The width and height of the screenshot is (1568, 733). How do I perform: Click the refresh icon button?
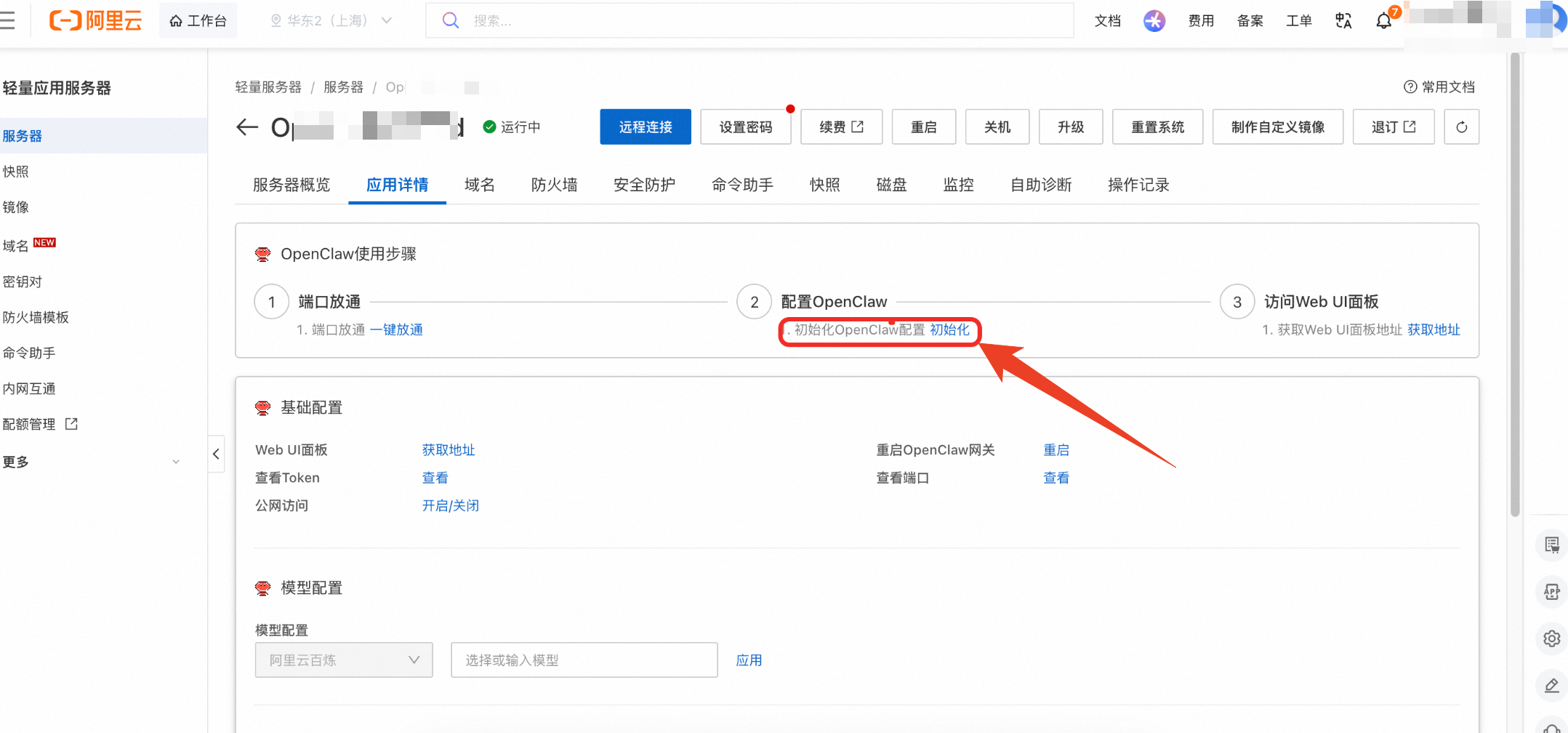[x=1461, y=127]
